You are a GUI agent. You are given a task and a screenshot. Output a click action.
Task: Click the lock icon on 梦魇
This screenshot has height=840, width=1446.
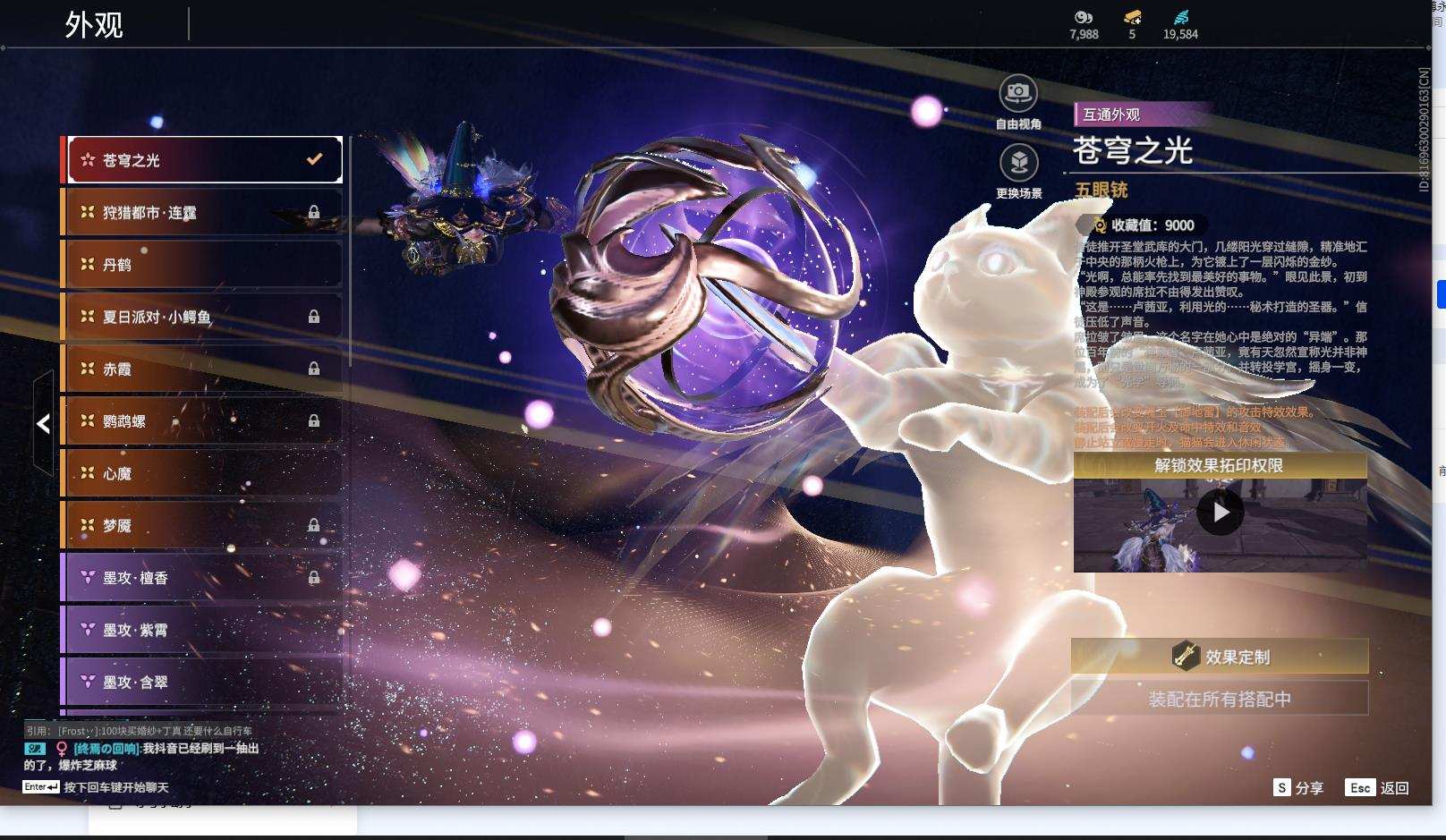coord(314,525)
